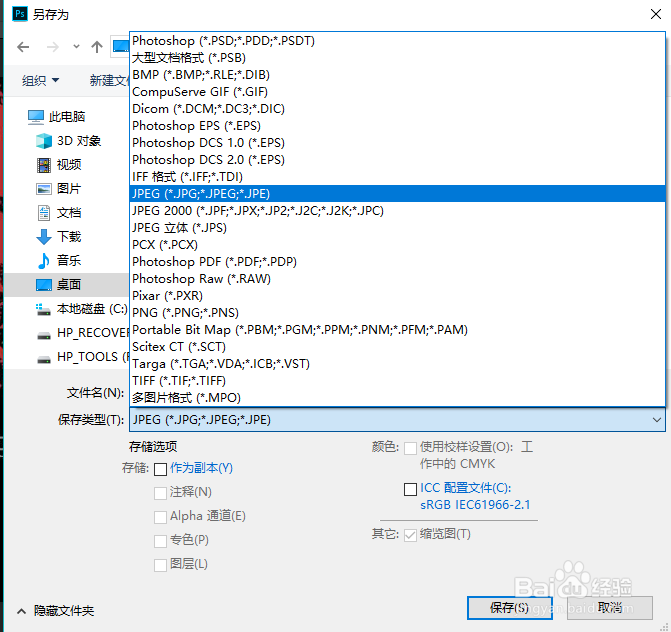
Task: Choose Photoshop (*.PSD;*.PDD;*.PSDT) format
Action: point(397,41)
